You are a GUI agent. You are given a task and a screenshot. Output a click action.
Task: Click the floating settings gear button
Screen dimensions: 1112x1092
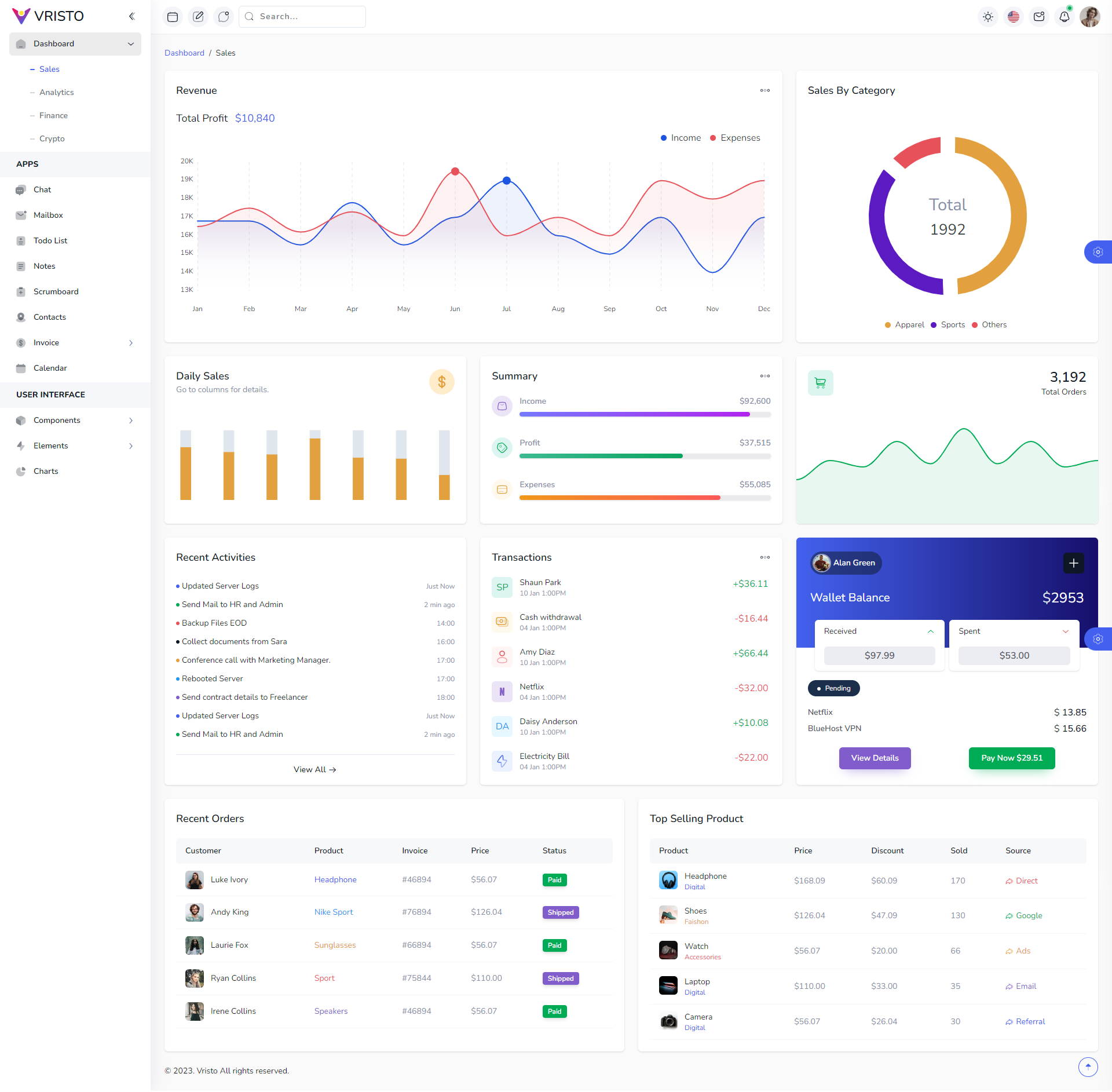1098,252
